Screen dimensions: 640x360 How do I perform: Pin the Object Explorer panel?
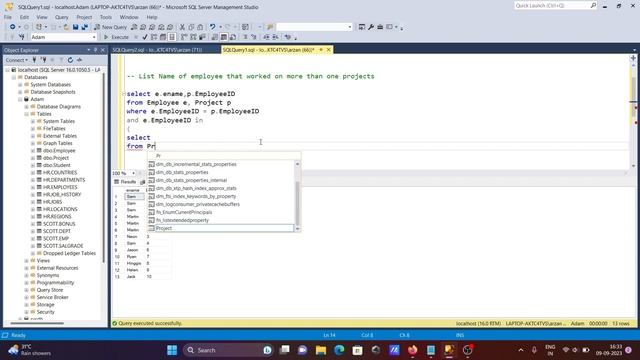tap(96, 50)
